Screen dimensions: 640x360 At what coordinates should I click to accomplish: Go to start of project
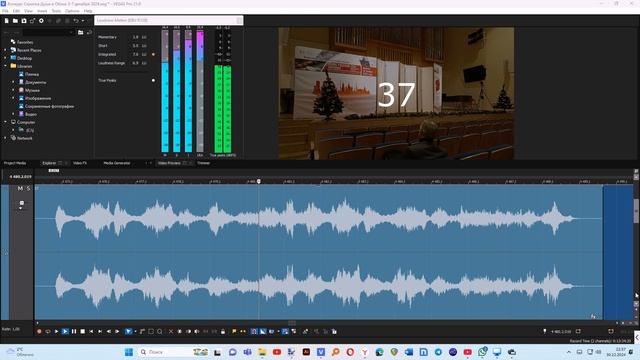tap(91, 331)
